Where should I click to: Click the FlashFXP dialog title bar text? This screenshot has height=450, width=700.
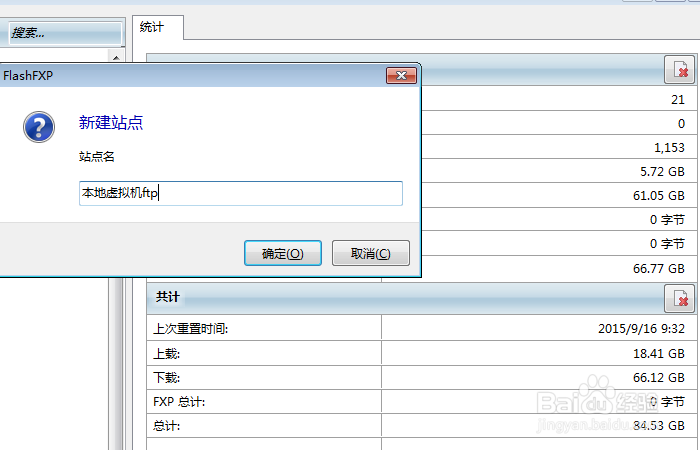click(x=28, y=76)
